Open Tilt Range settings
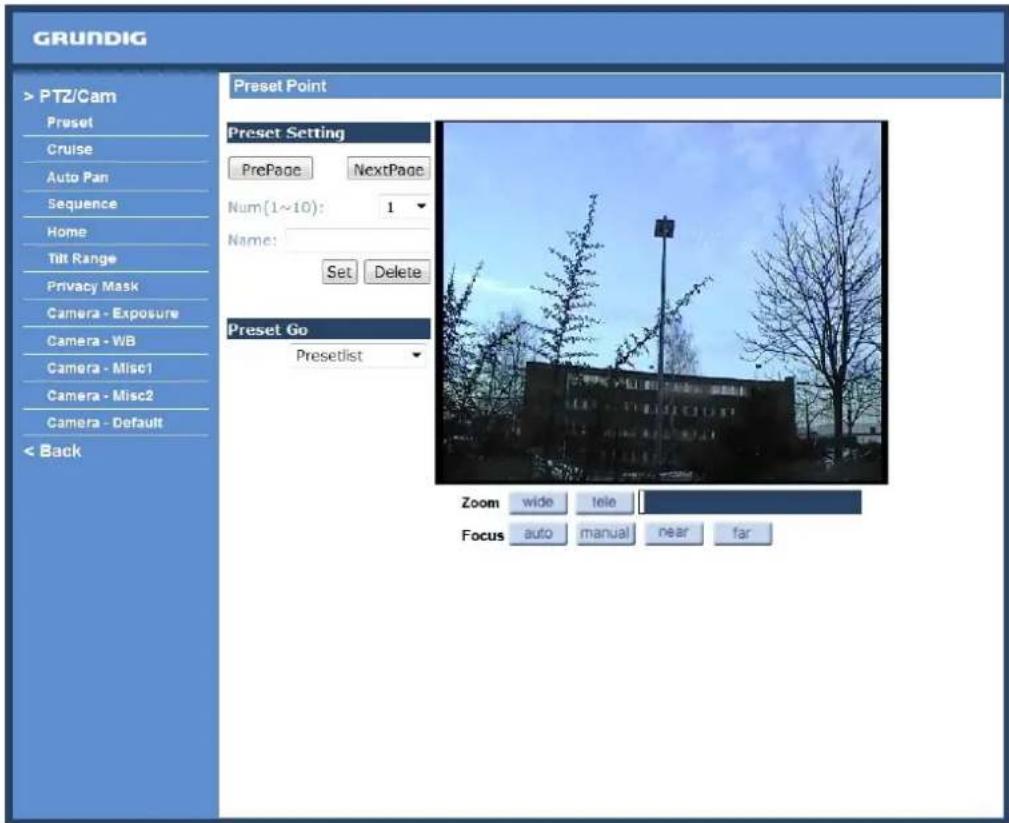Screen dimensions: 1009x823 81,259
